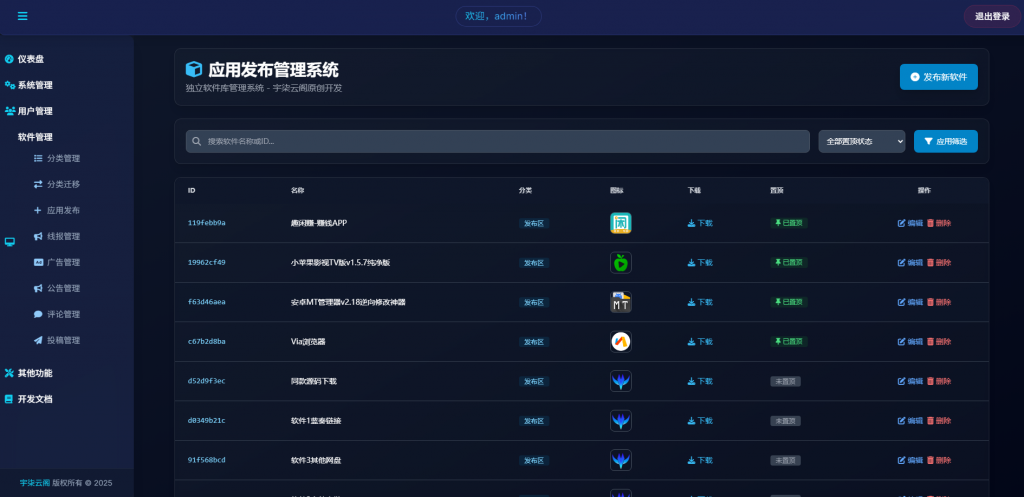
Task: Open the 全部置顶状态 dropdown
Action: click(861, 141)
